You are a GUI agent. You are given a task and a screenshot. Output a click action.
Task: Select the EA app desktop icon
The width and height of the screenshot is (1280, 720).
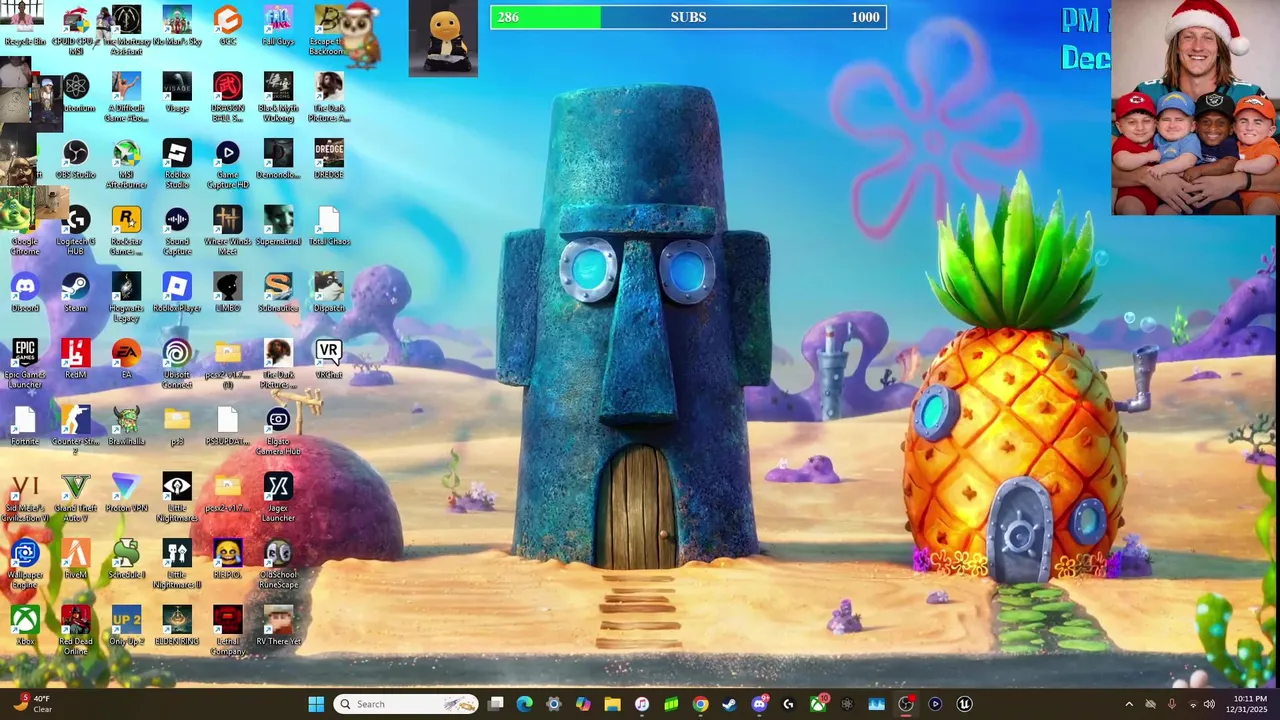(126, 360)
